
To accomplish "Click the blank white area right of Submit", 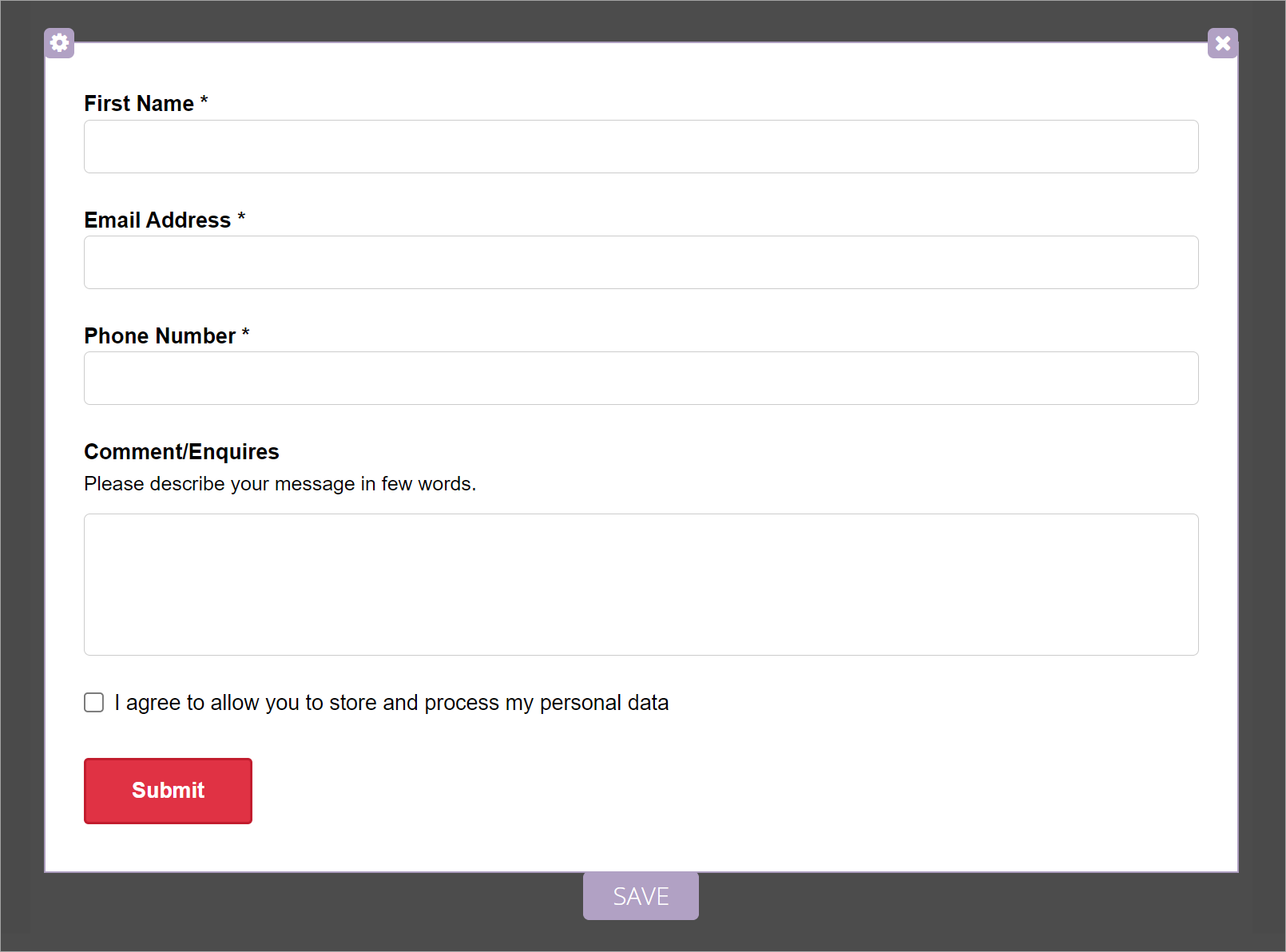I will [719, 791].
